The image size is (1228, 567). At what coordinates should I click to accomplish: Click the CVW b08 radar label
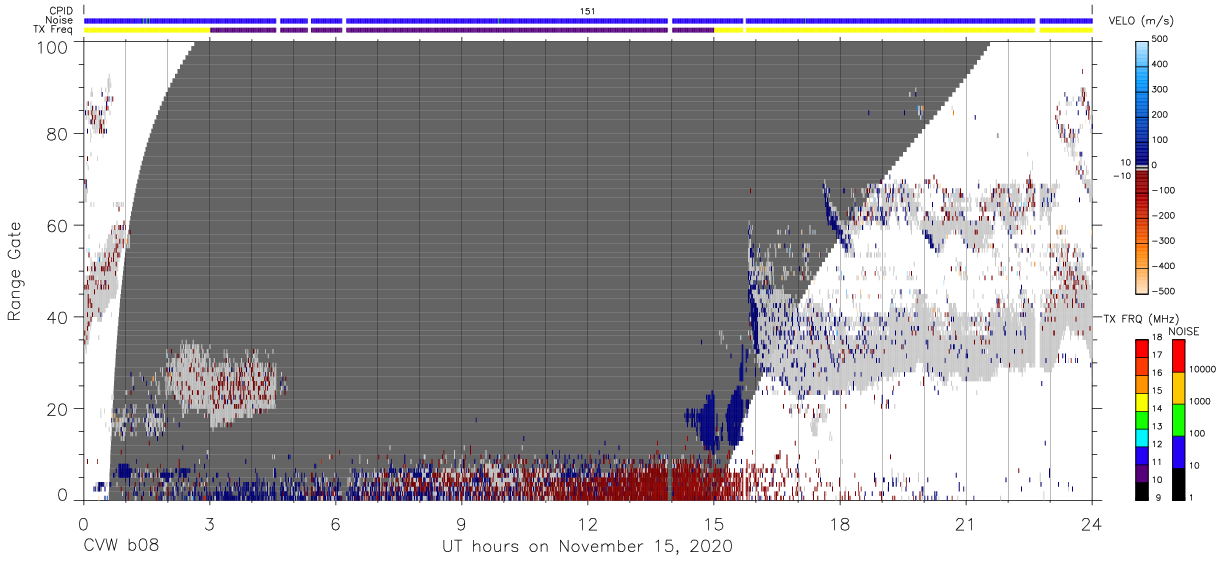tap(119, 547)
